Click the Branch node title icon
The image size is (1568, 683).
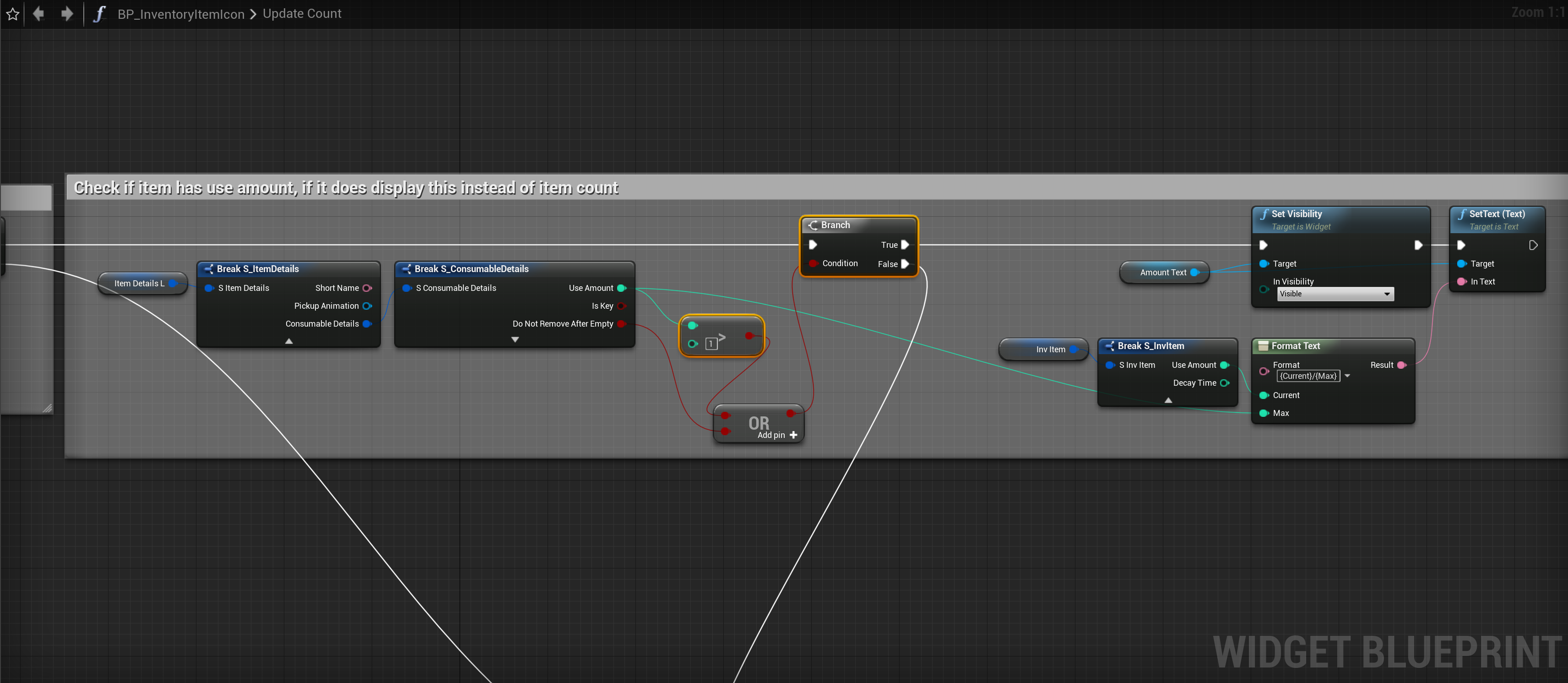[x=813, y=225]
